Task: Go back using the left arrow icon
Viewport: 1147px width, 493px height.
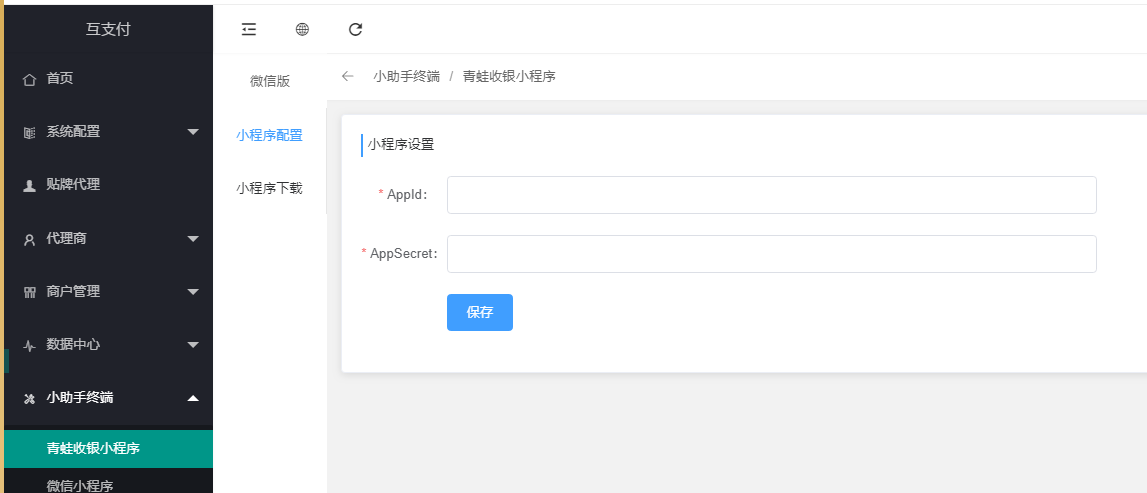Action: [347, 76]
